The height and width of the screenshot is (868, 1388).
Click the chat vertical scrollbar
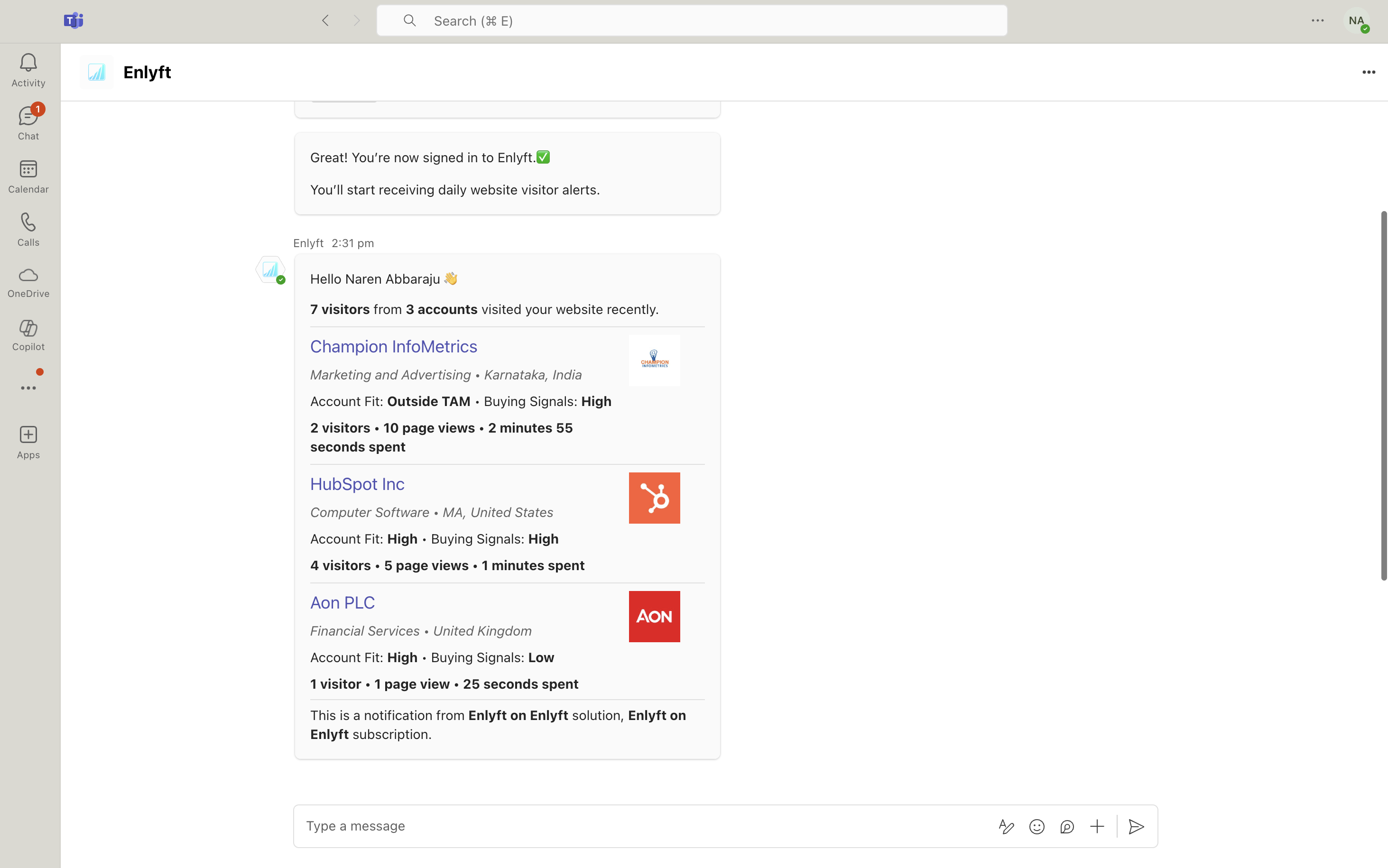pos(1383,396)
